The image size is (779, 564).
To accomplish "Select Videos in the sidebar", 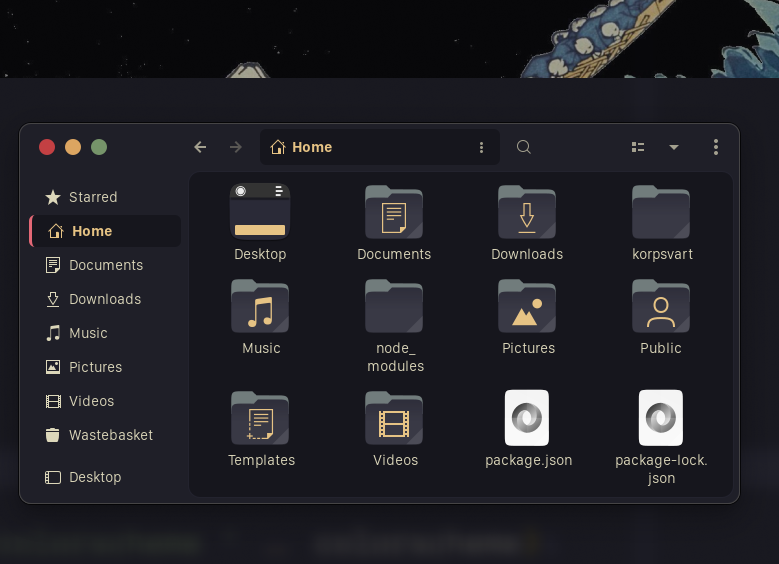I will click(91, 401).
